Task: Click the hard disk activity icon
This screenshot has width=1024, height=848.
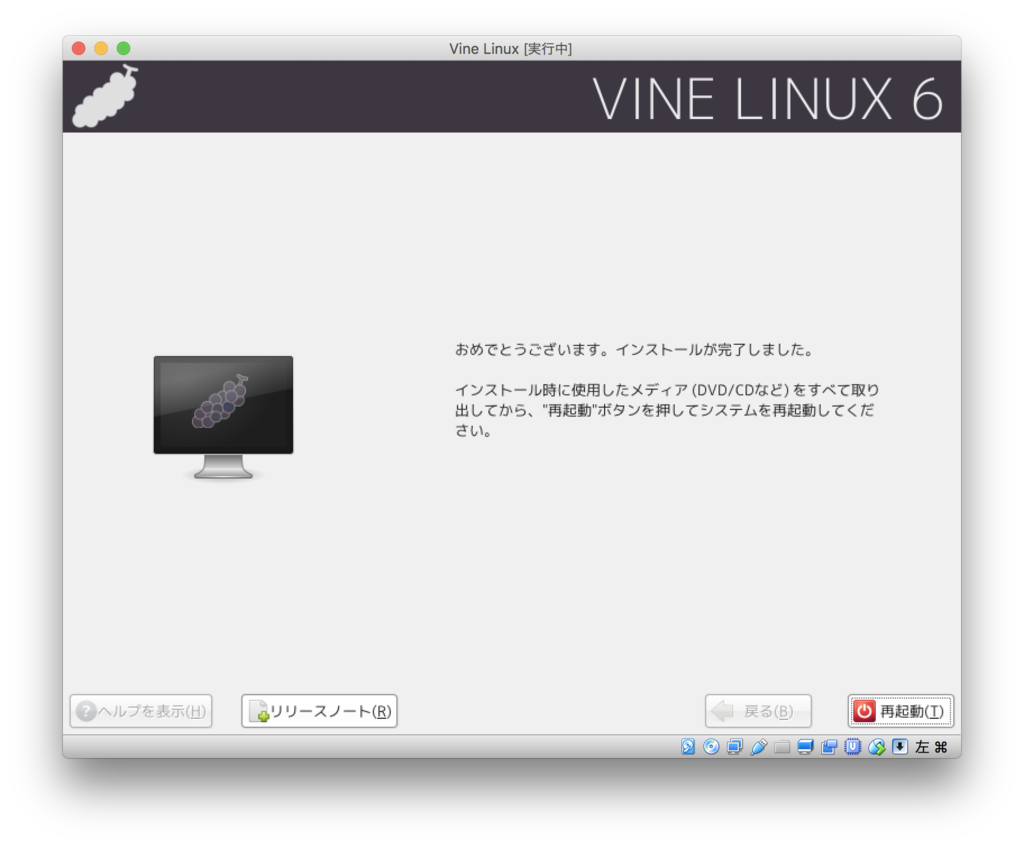Action: pos(688,747)
